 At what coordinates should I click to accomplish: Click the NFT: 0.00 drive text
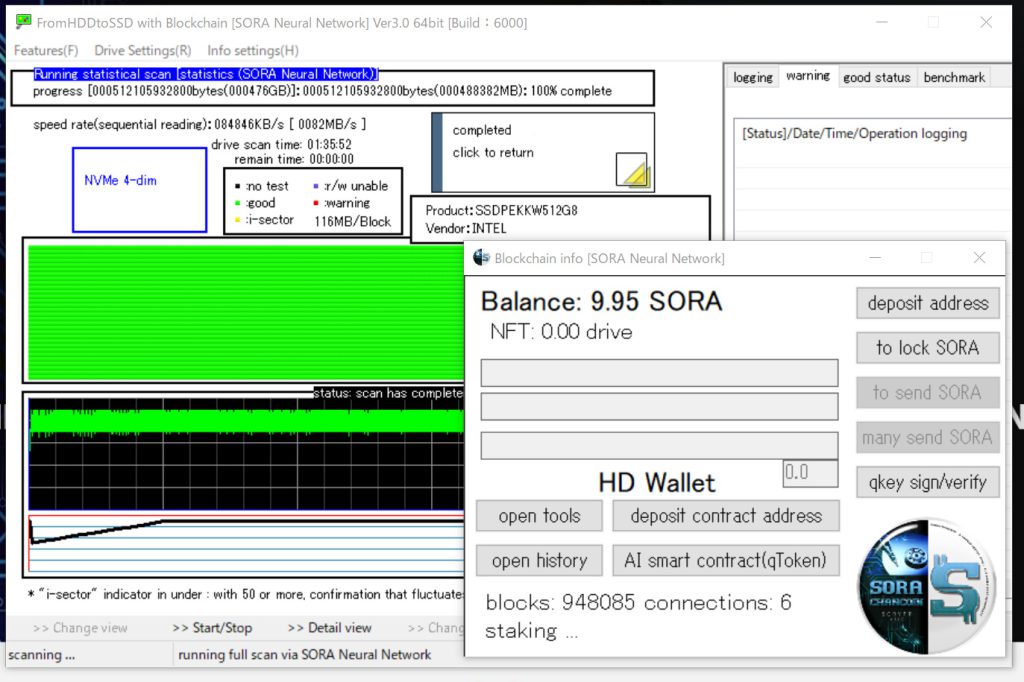(x=562, y=332)
